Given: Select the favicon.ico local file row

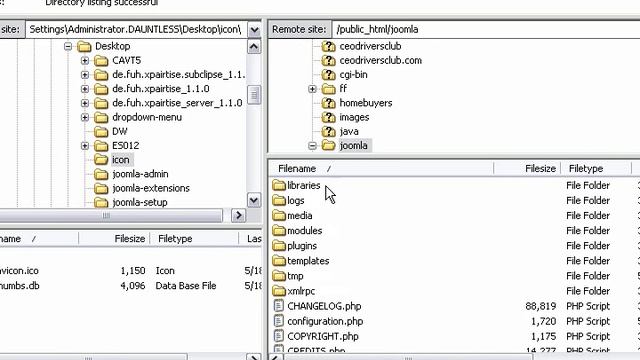Looking at the screenshot, I should pyautogui.click(x=131, y=271).
